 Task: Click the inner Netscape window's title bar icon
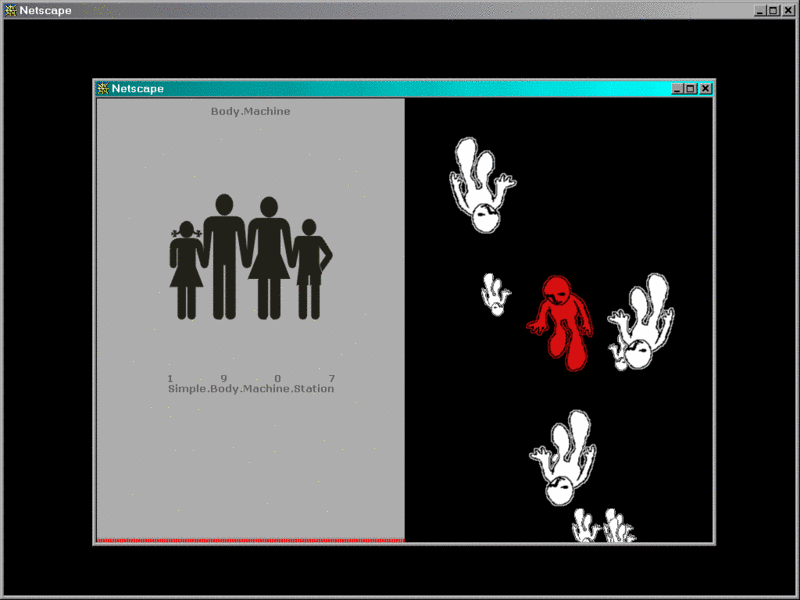(103, 89)
